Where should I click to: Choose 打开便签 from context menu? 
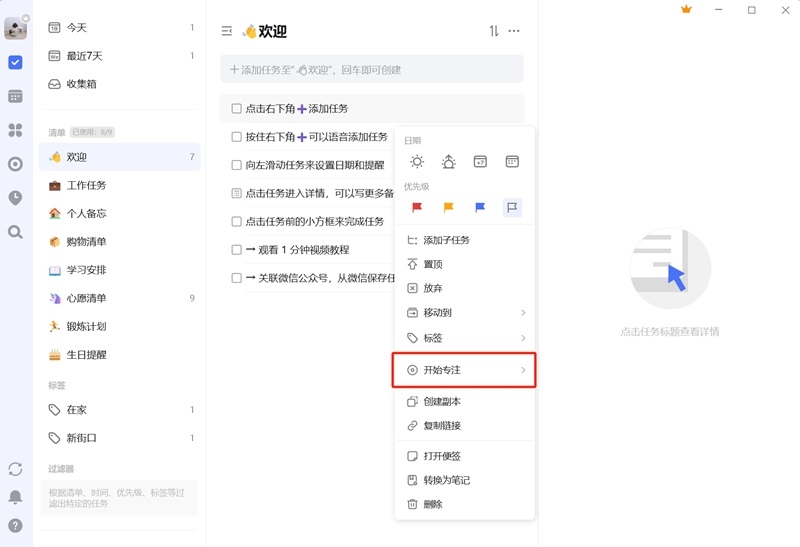(465, 456)
